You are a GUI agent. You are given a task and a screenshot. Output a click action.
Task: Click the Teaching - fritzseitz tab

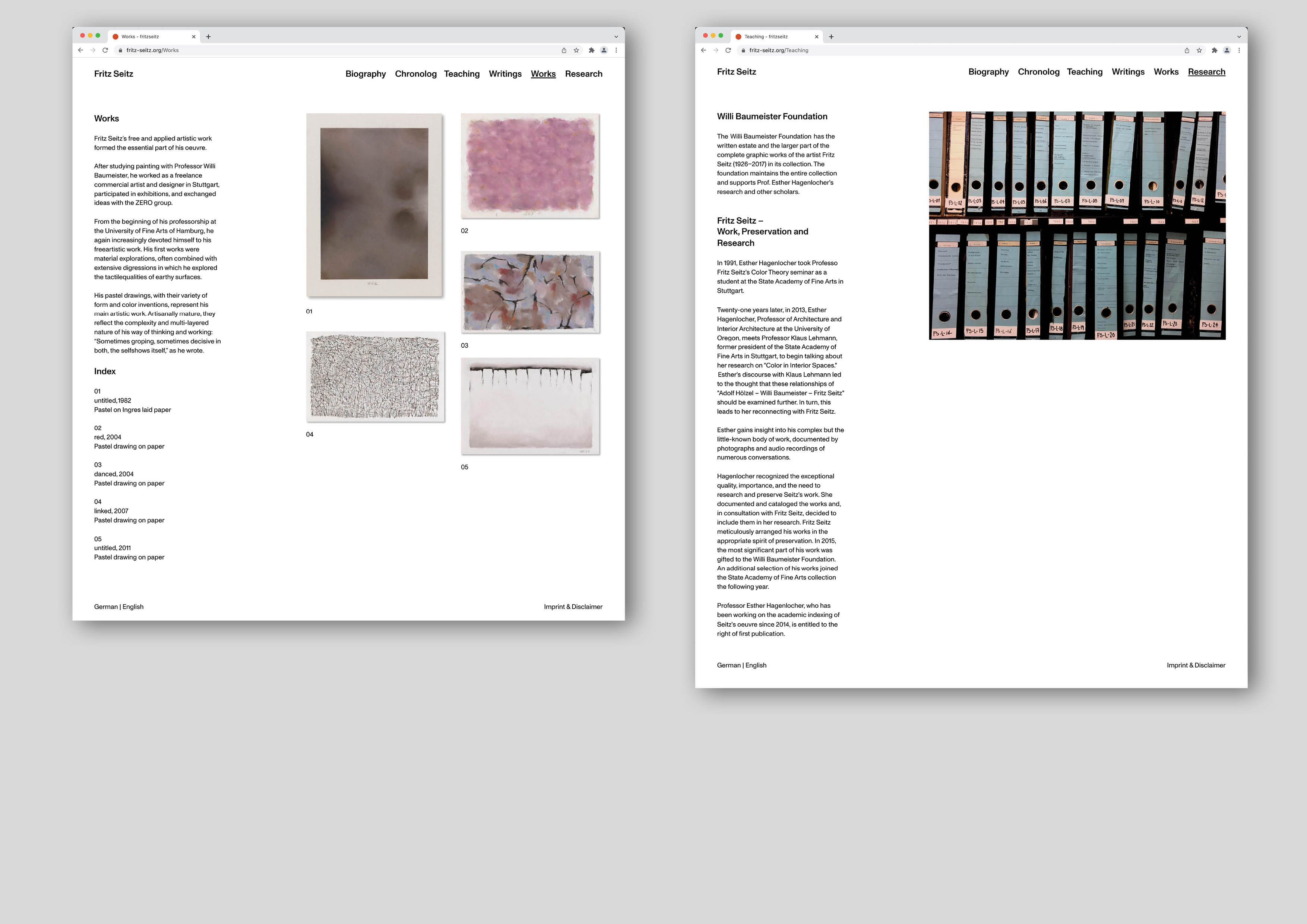(766, 37)
